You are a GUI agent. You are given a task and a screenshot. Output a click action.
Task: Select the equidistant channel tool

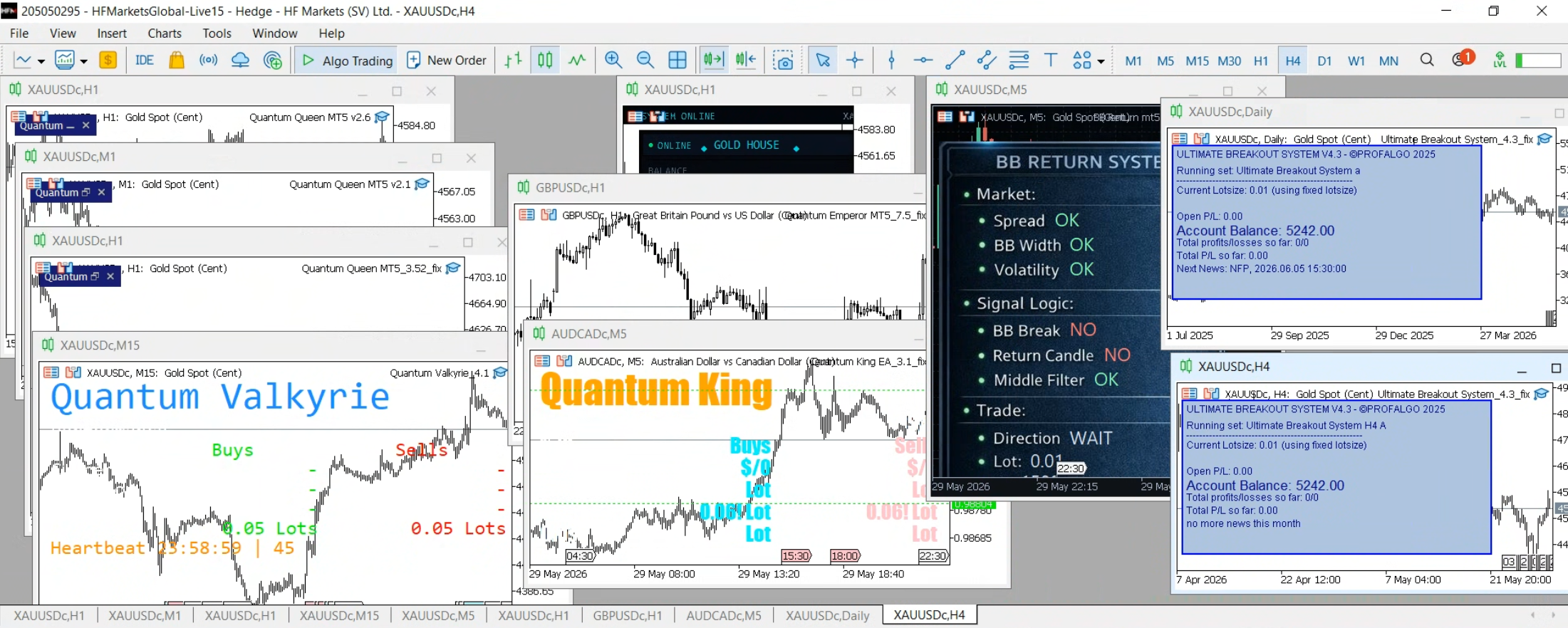(987, 61)
